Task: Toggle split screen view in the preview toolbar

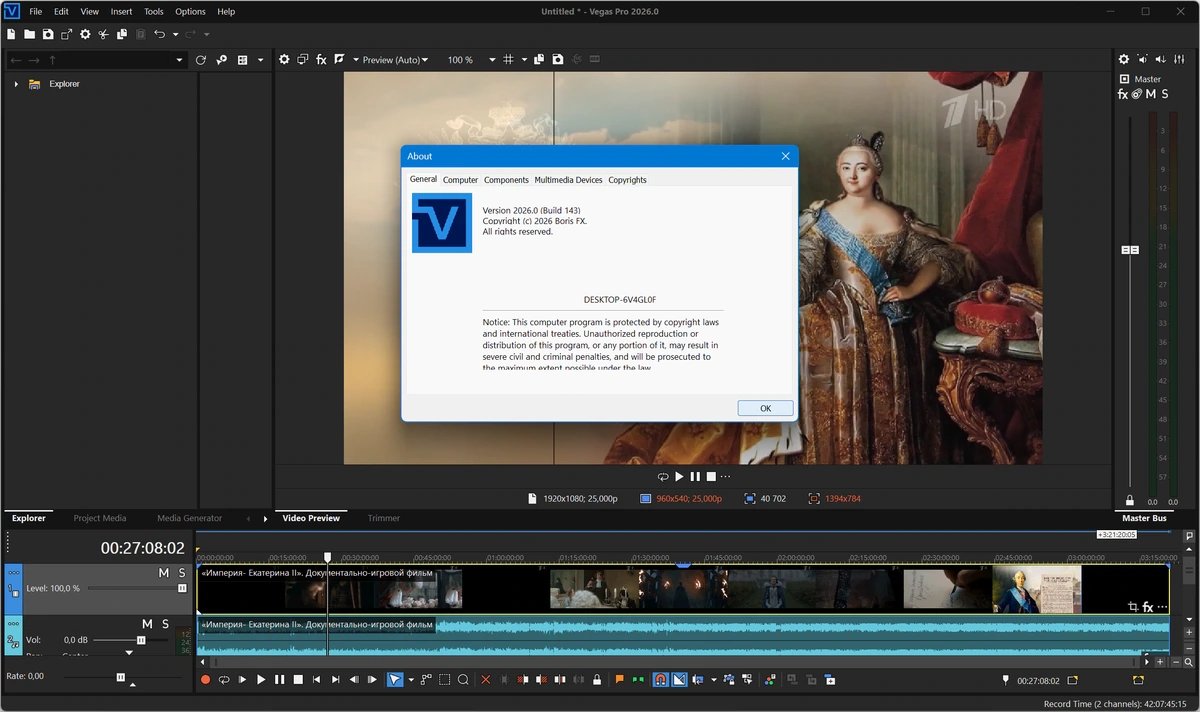Action: 340,60
